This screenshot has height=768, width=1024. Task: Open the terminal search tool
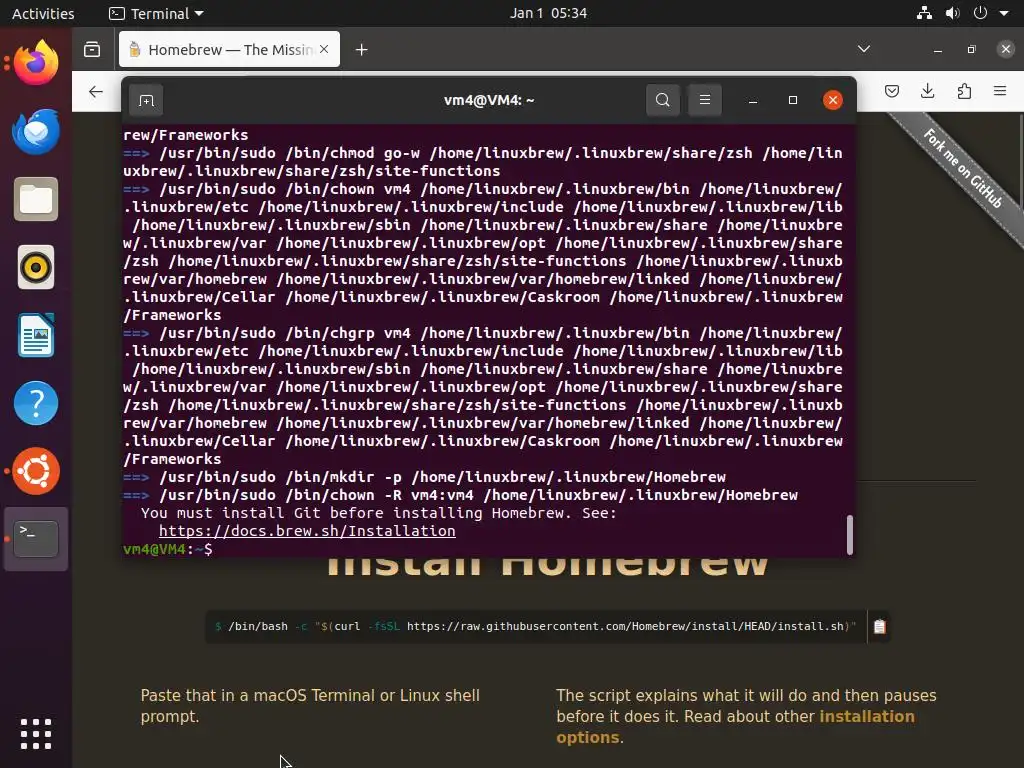point(662,100)
